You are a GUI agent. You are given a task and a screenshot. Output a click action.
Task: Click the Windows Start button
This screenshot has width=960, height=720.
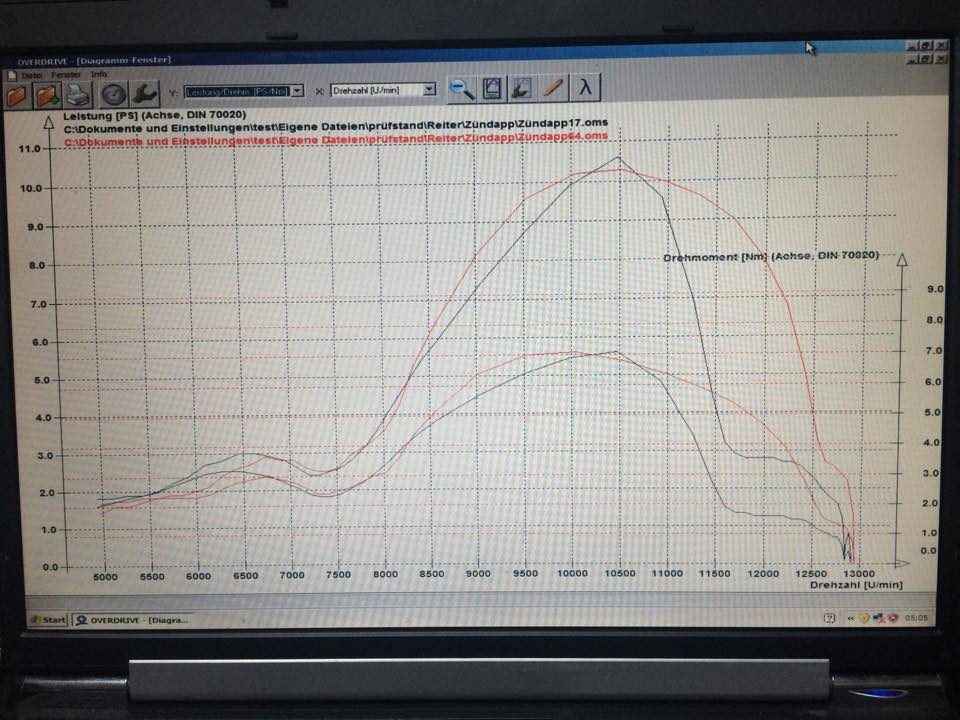pos(47,619)
